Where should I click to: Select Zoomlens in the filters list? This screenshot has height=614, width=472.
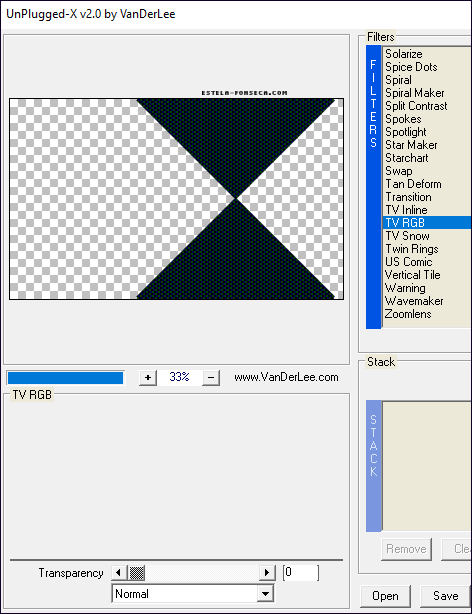pos(408,314)
